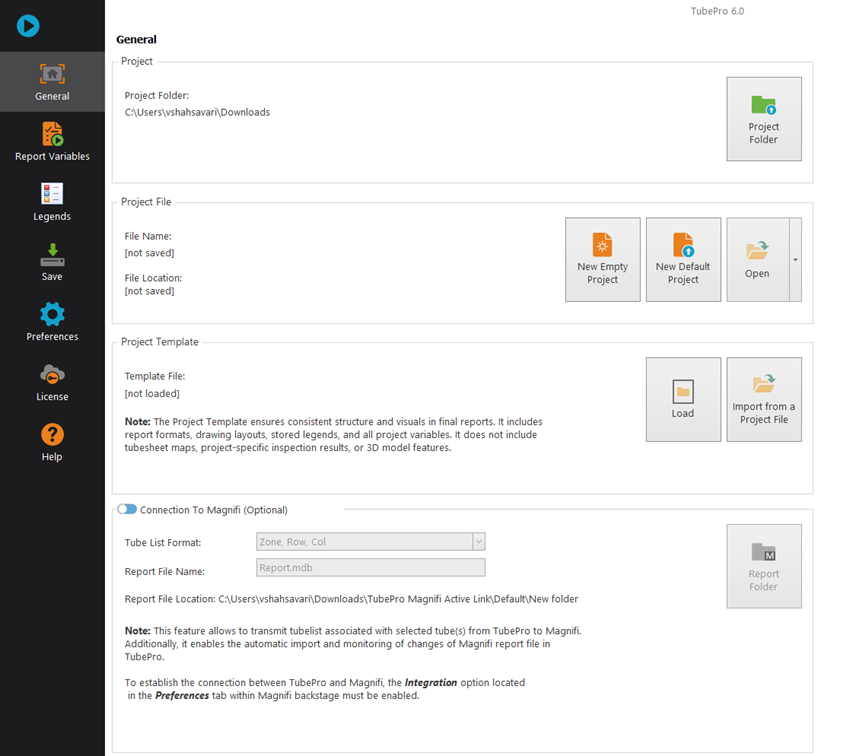The height and width of the screenshot is (756, 855).
Task: Create a New Empty Project
Action: 602,258
